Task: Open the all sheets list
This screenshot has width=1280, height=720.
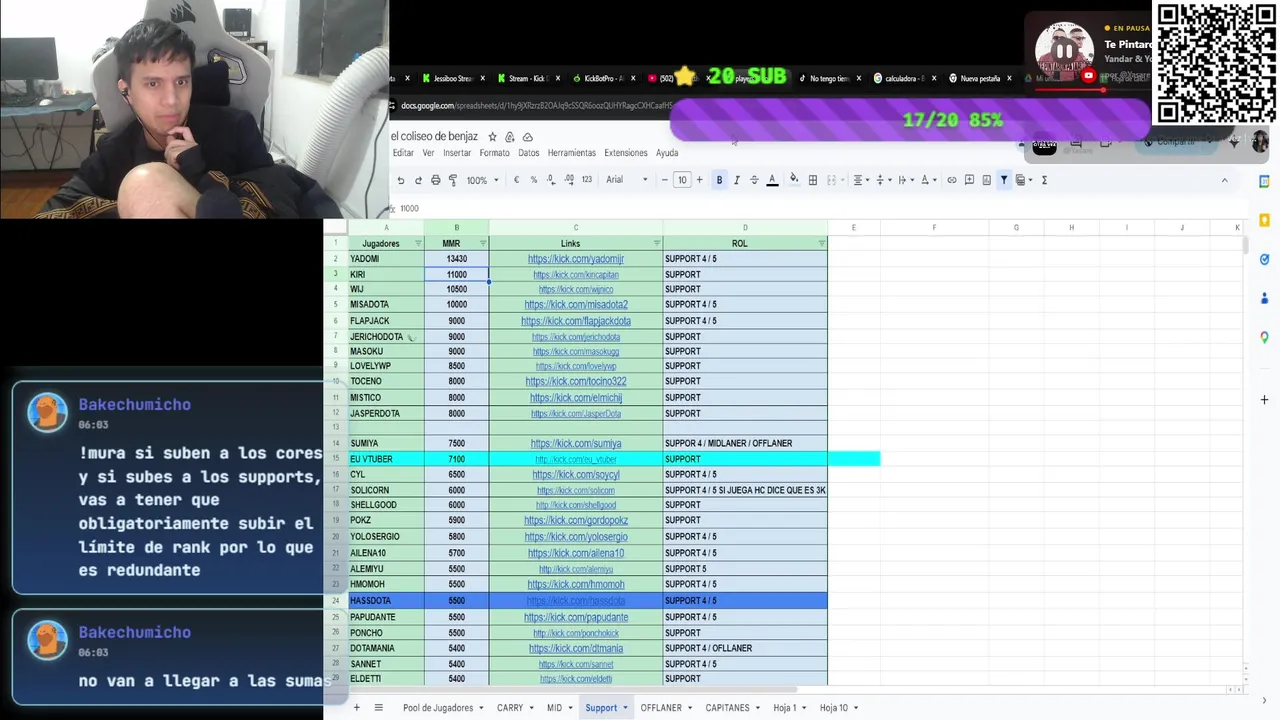Action: point(378,708)
